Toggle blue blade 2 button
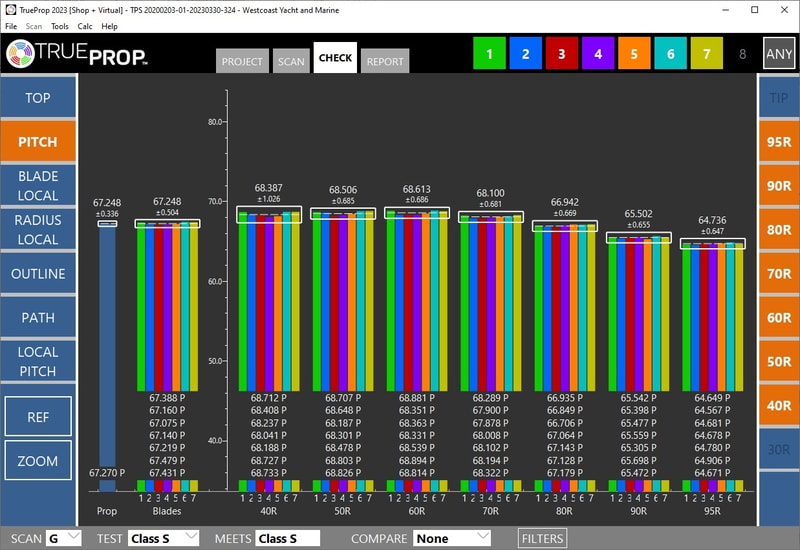Image resolution: width=800 pixels, height=550 pixels. pyautogui.click(x=525, y=54)
